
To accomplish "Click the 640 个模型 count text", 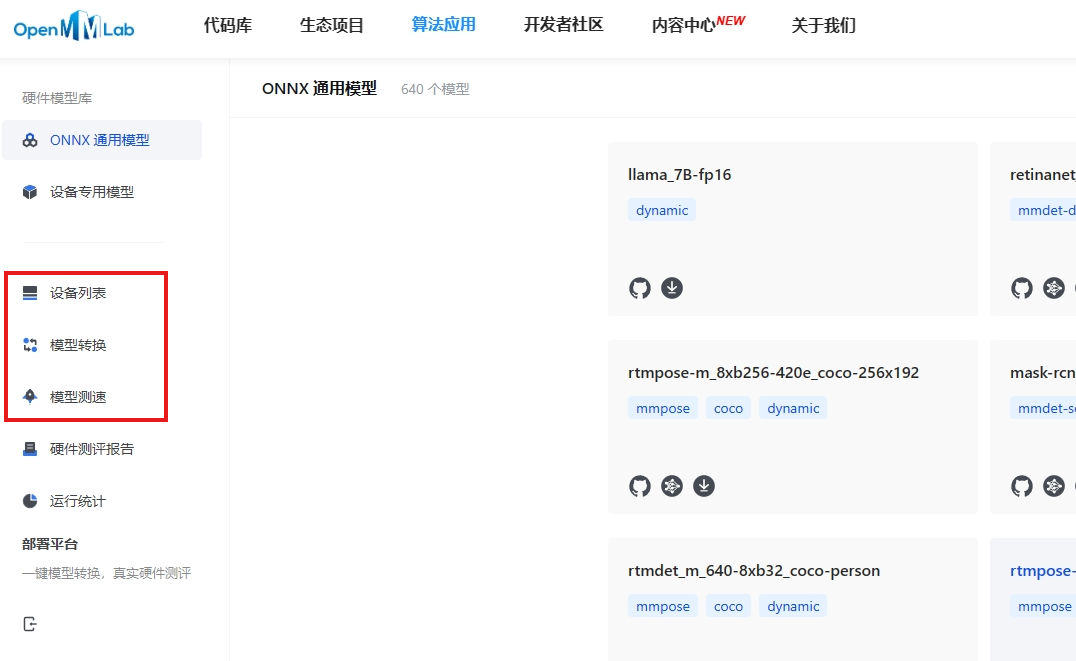I will pyautogui.click(x=435, y=89).
